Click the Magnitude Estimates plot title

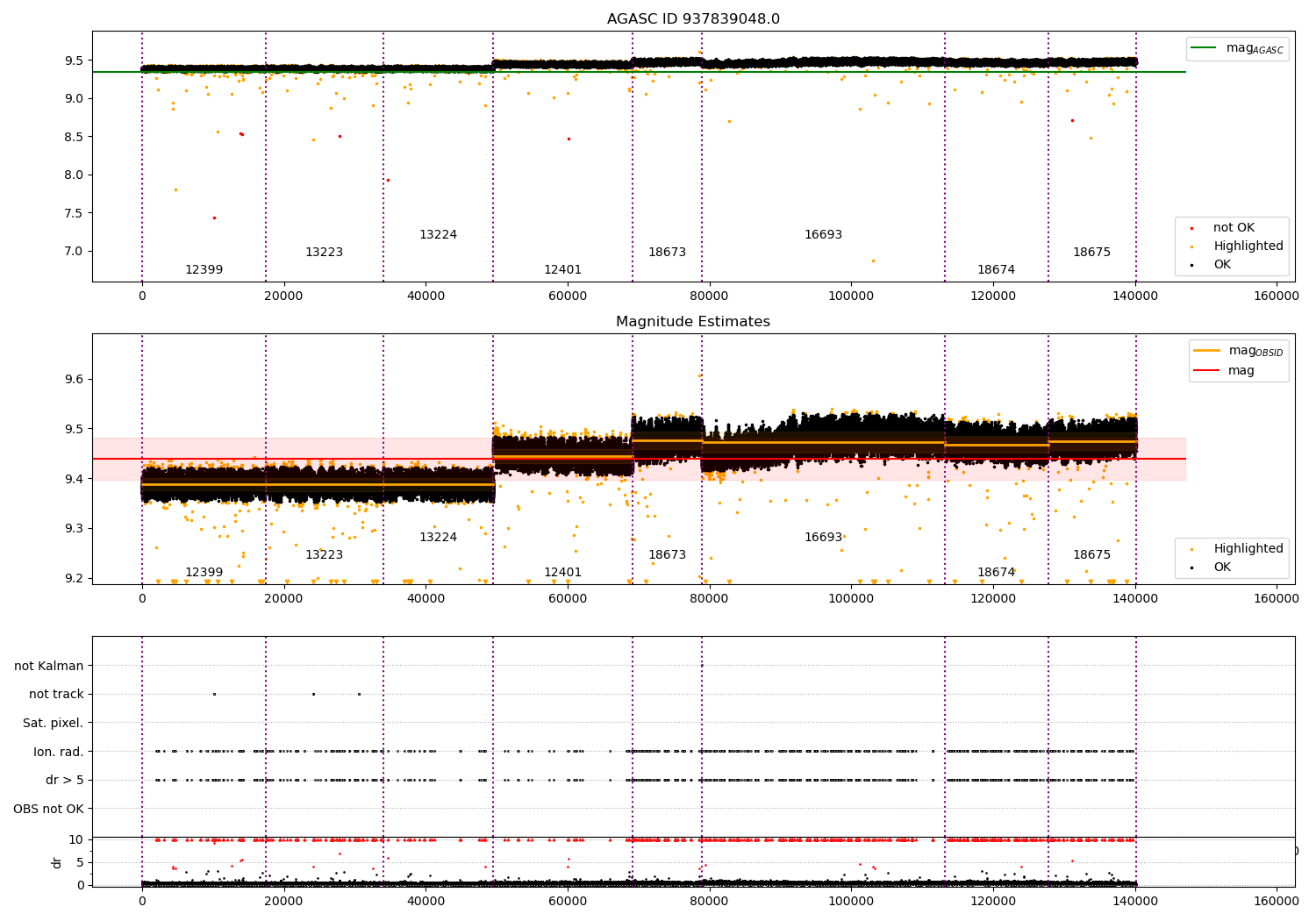coord(693,322)
